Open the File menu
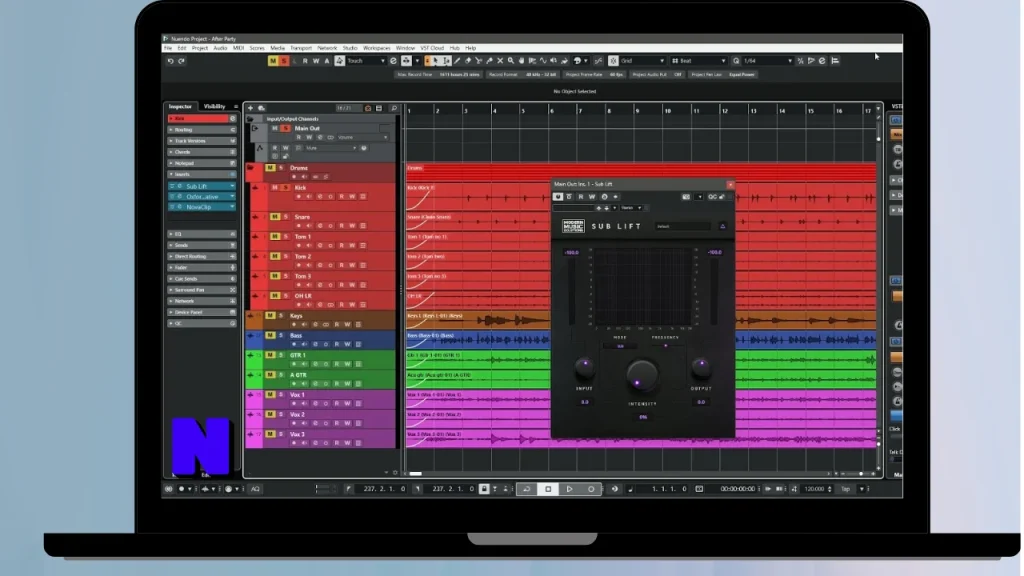Screen dimensions: 1024x576 [168, 48]
